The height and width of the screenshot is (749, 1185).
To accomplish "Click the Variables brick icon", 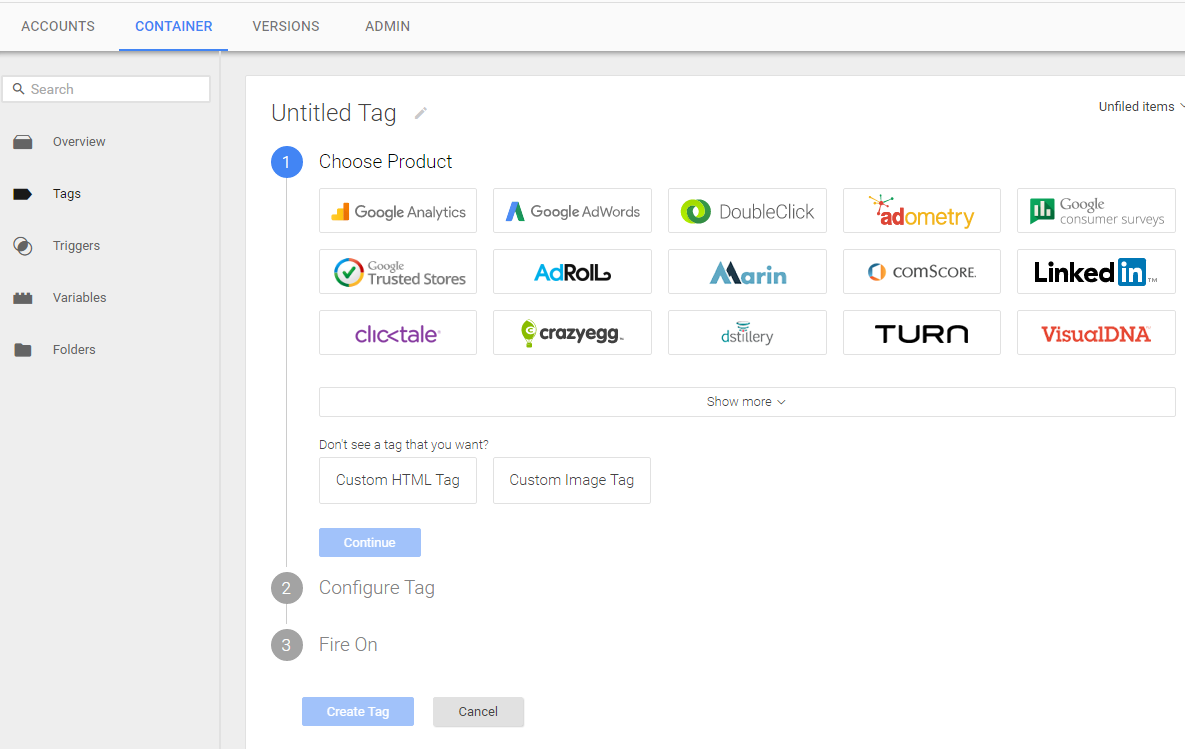I will click(x=23, y=298).
